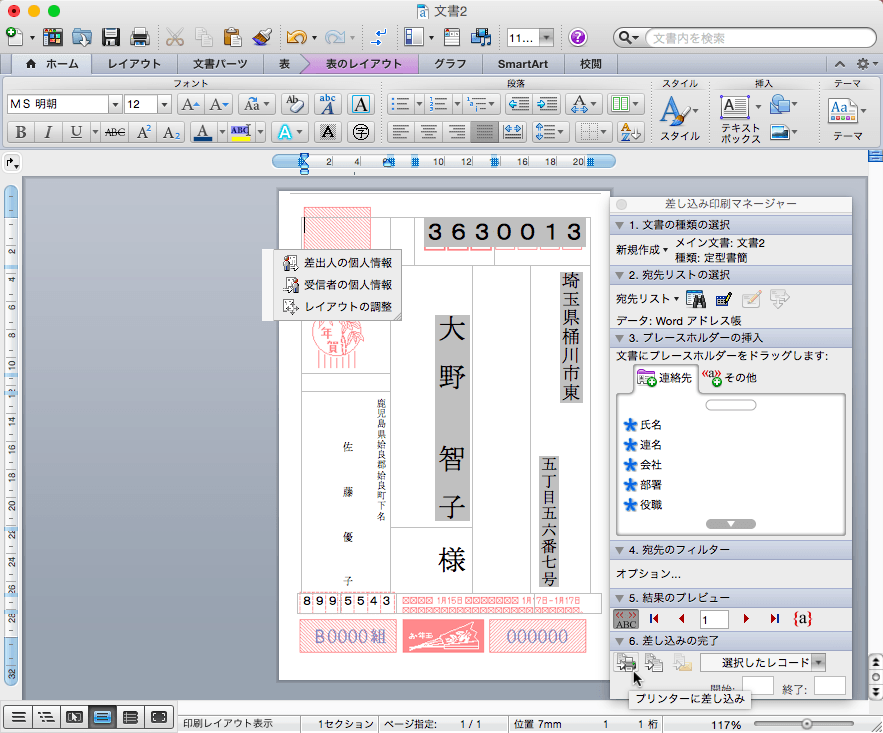Click the オプション... filter link
Image resolution: width=883 pixels, height=733 pixels.
[x=648, y=574]
